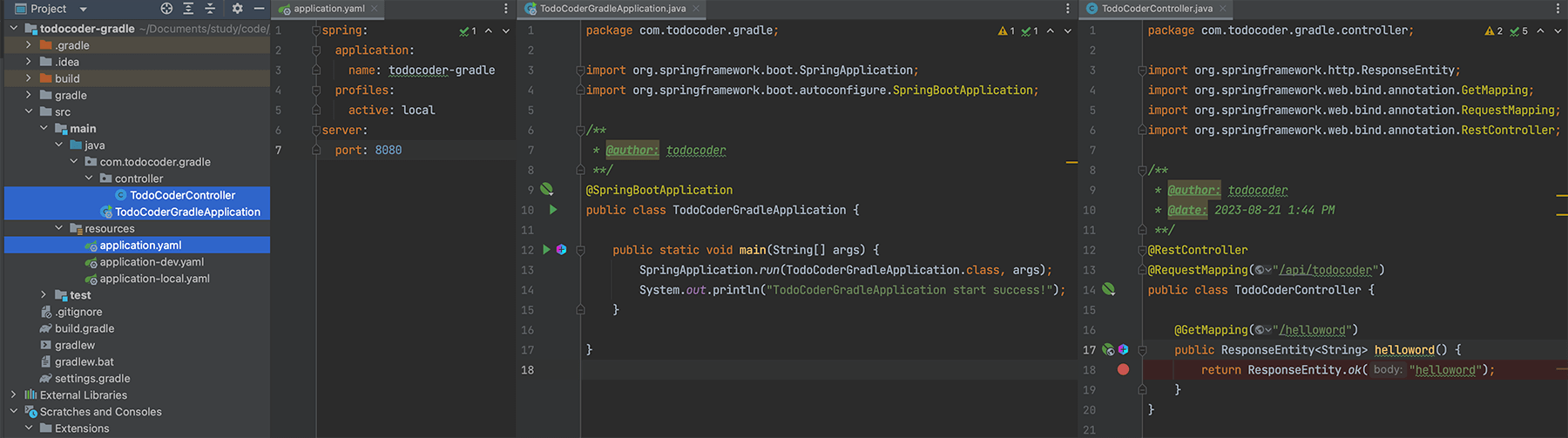Click the Select Opened File crosshair icon
This screenshot has width=1568, height=438.
click(x=166, y=9)
